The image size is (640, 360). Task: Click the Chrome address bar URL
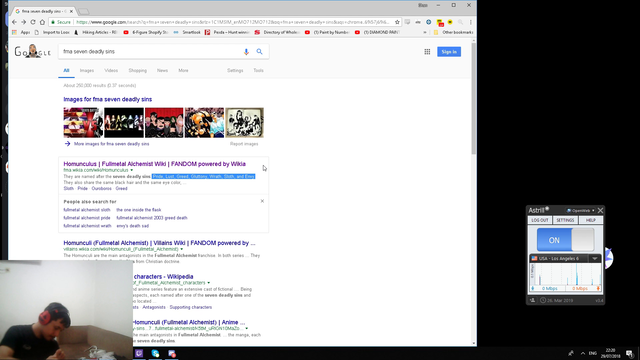233,22
